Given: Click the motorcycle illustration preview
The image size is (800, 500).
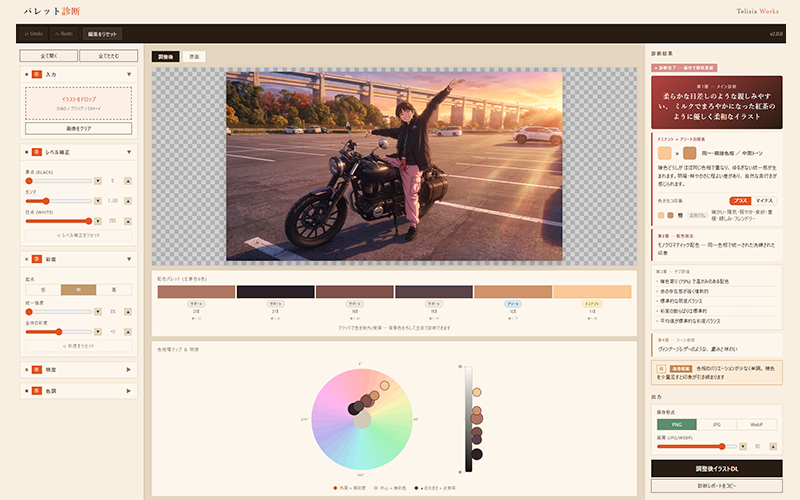Looking at the screenshot, I should pyautogui.click(x=394, y=166).
